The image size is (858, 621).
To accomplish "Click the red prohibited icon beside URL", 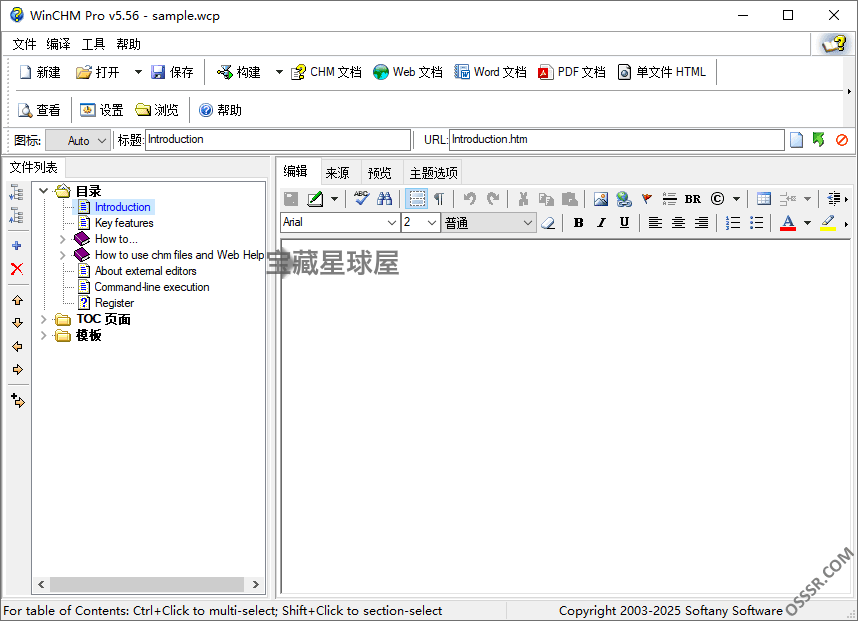I will pyautogui.click(x=842, y=140).
